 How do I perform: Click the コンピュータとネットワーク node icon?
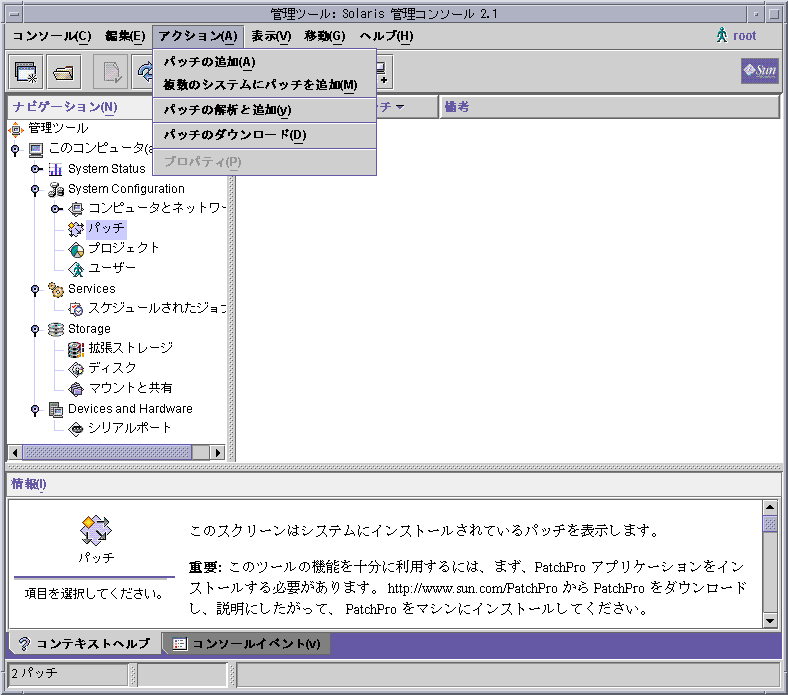point(76,209)
